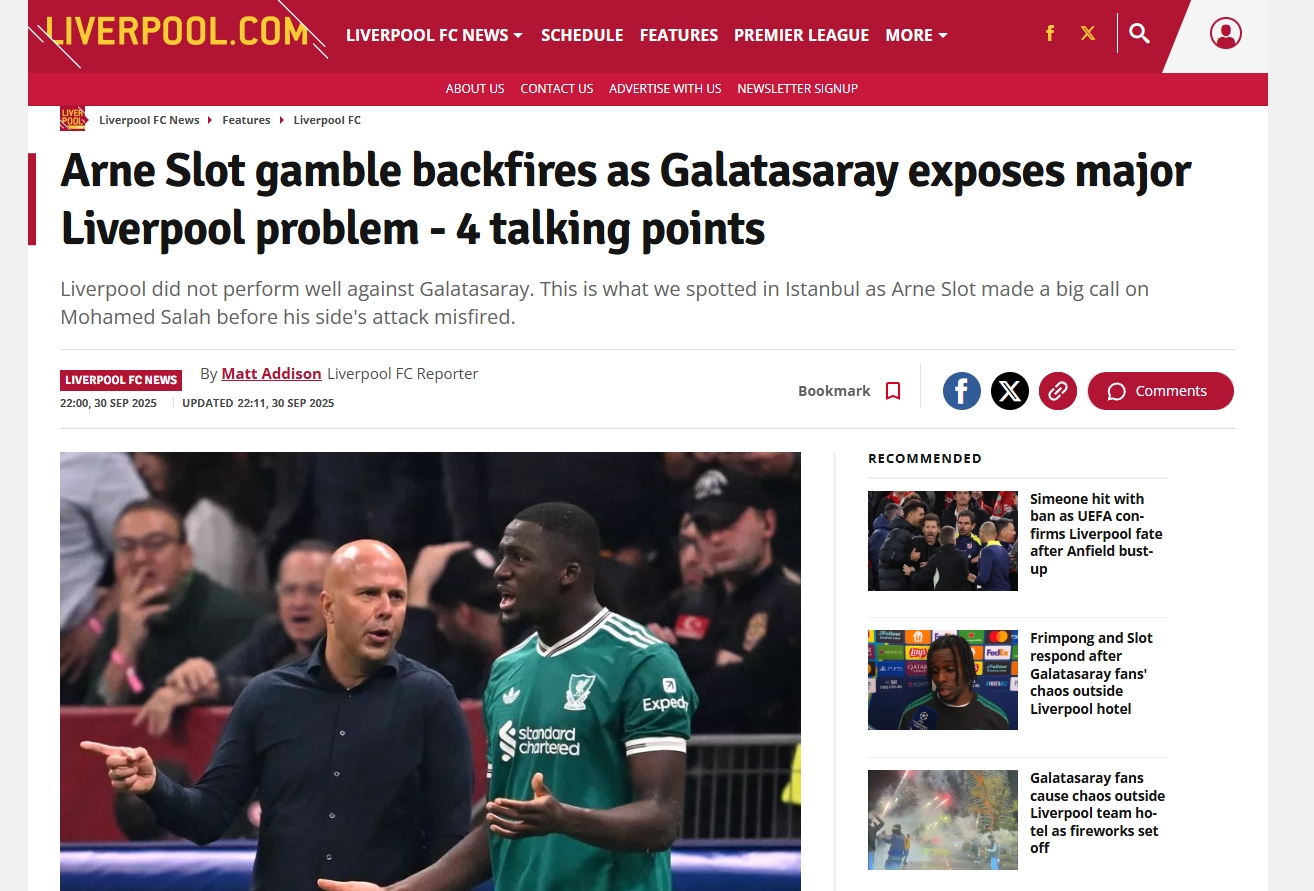Open Facebook icon in top header
This screenshot has width=1314, height=891.
tap(1050, 34)
